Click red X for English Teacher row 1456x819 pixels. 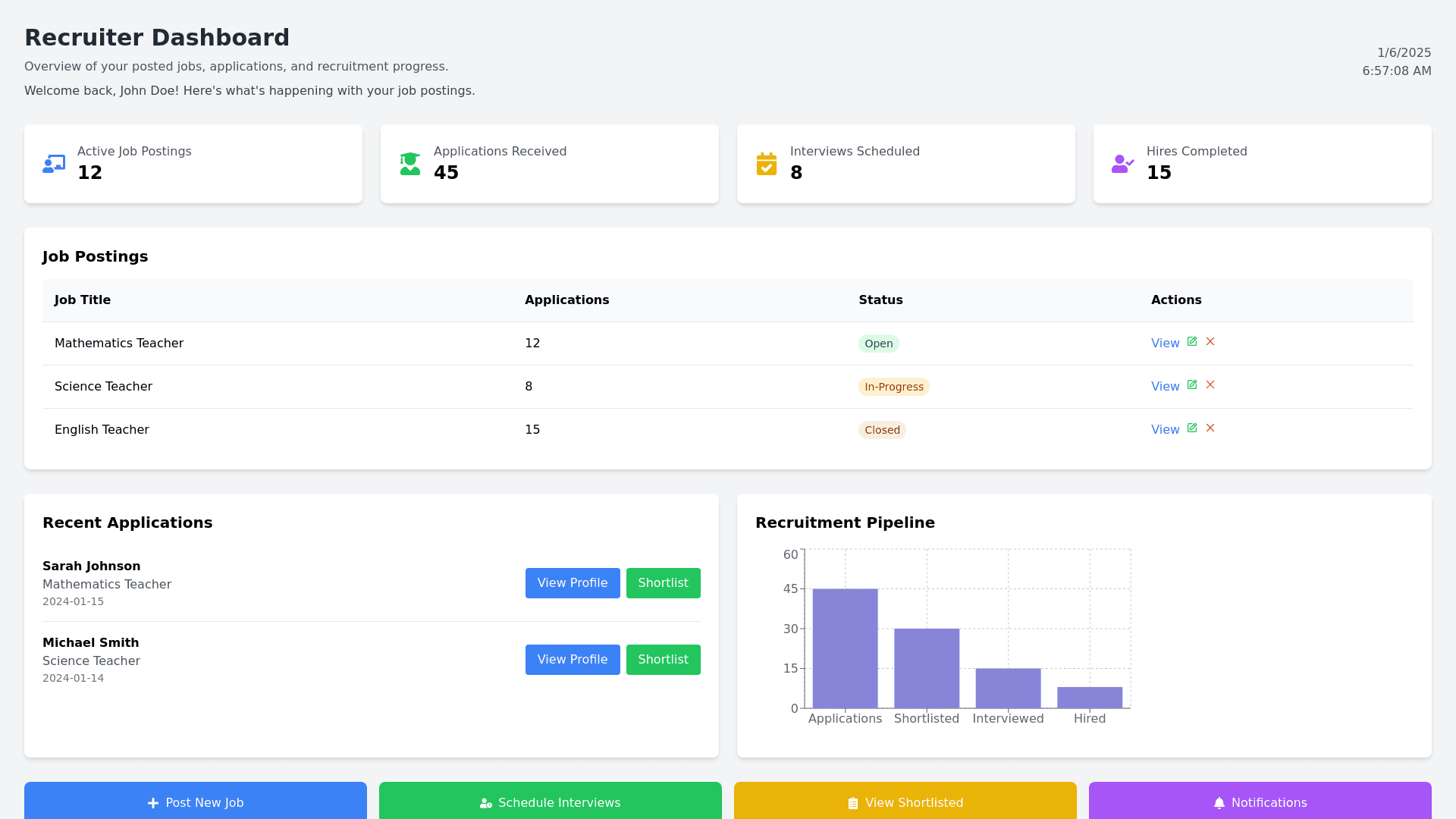pyautogui.click(x=1210, y=428)
